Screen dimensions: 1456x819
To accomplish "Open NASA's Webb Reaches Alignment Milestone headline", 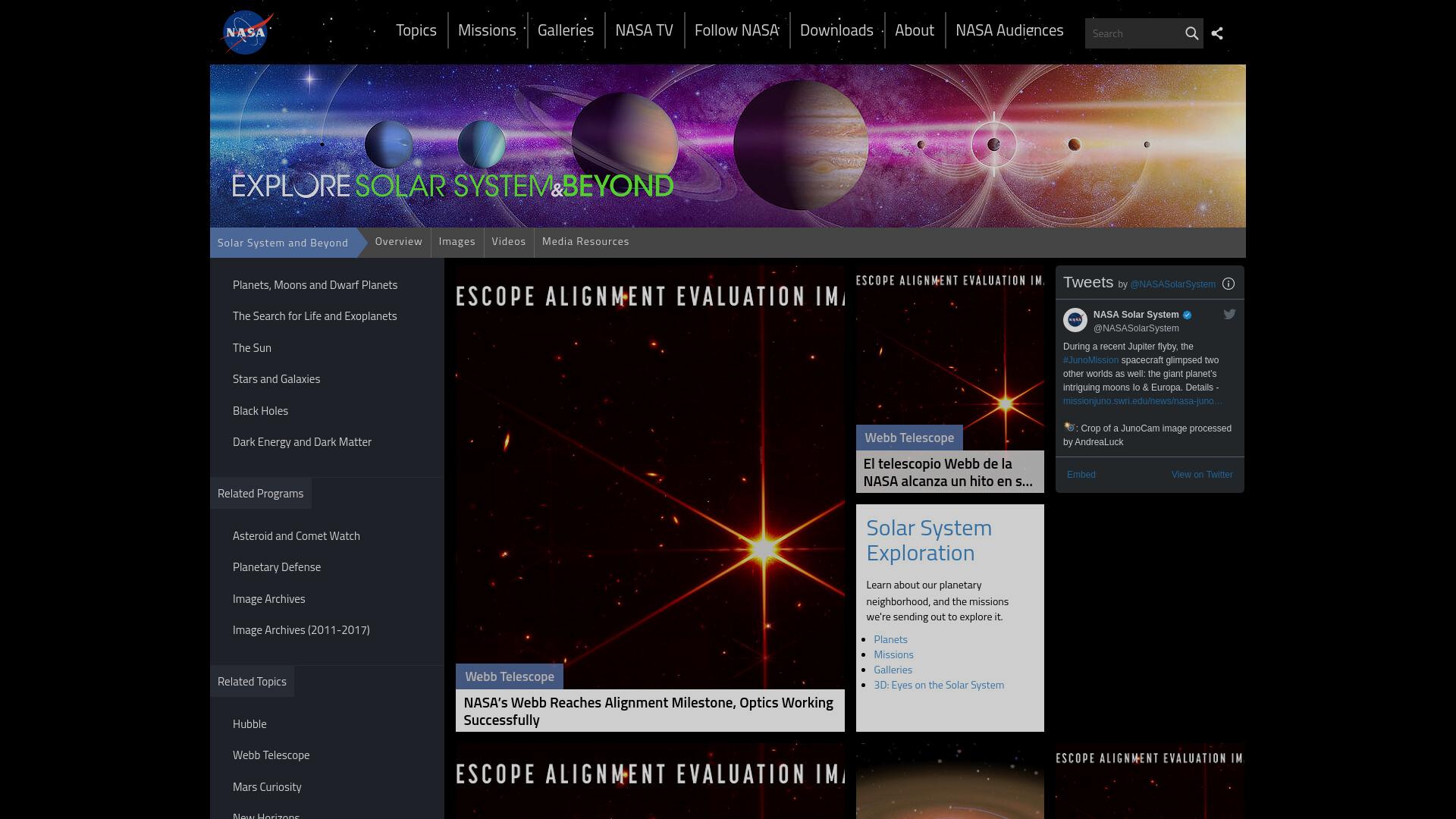I will [x=648, y=711].
